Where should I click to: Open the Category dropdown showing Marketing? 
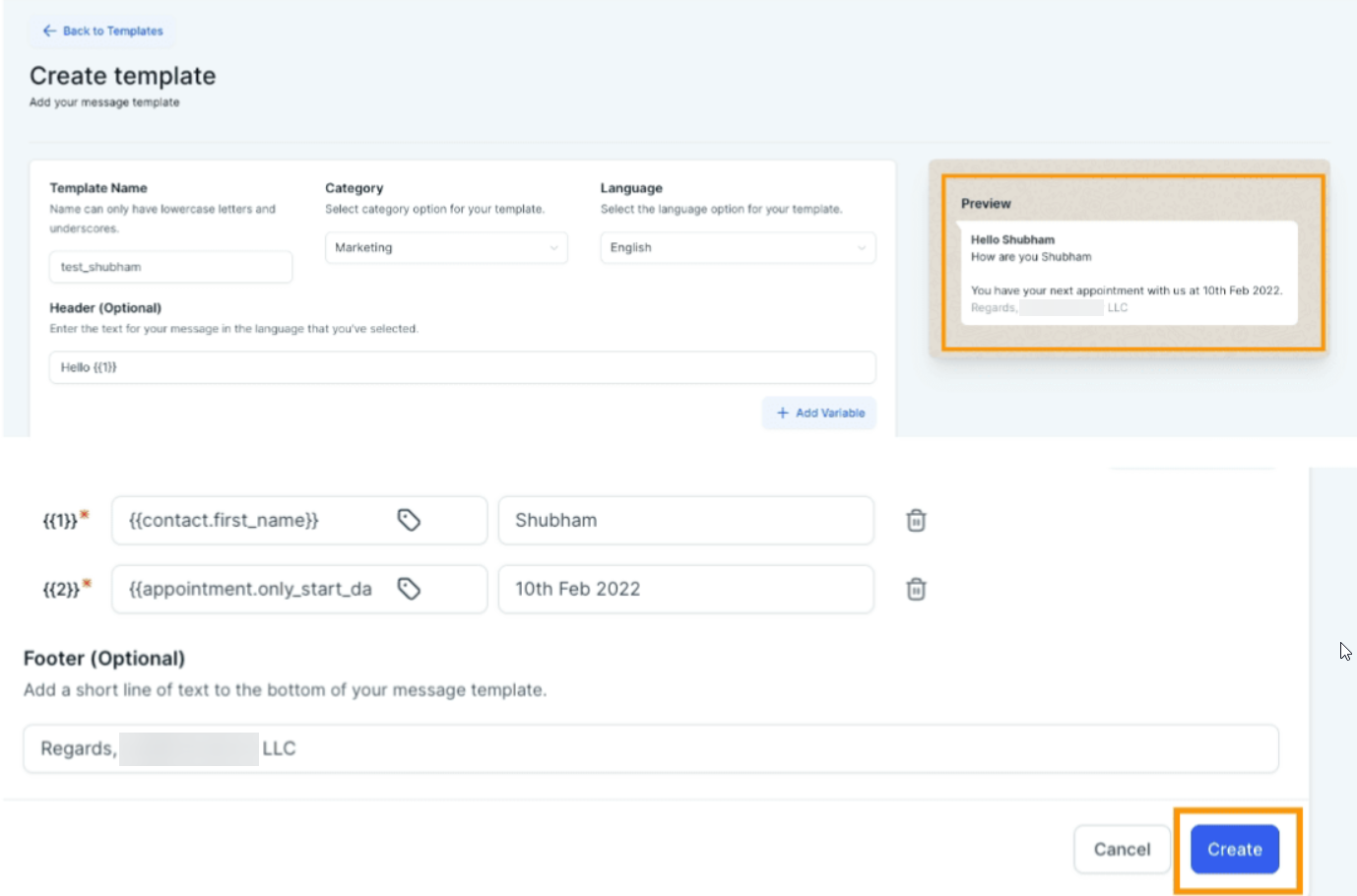(446, 248)
